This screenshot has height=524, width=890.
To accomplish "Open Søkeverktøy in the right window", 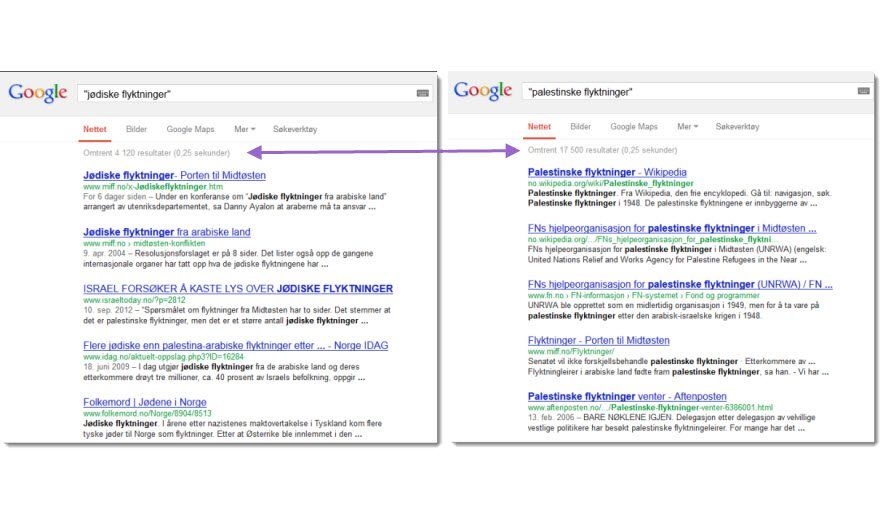I will pos(737,127).
